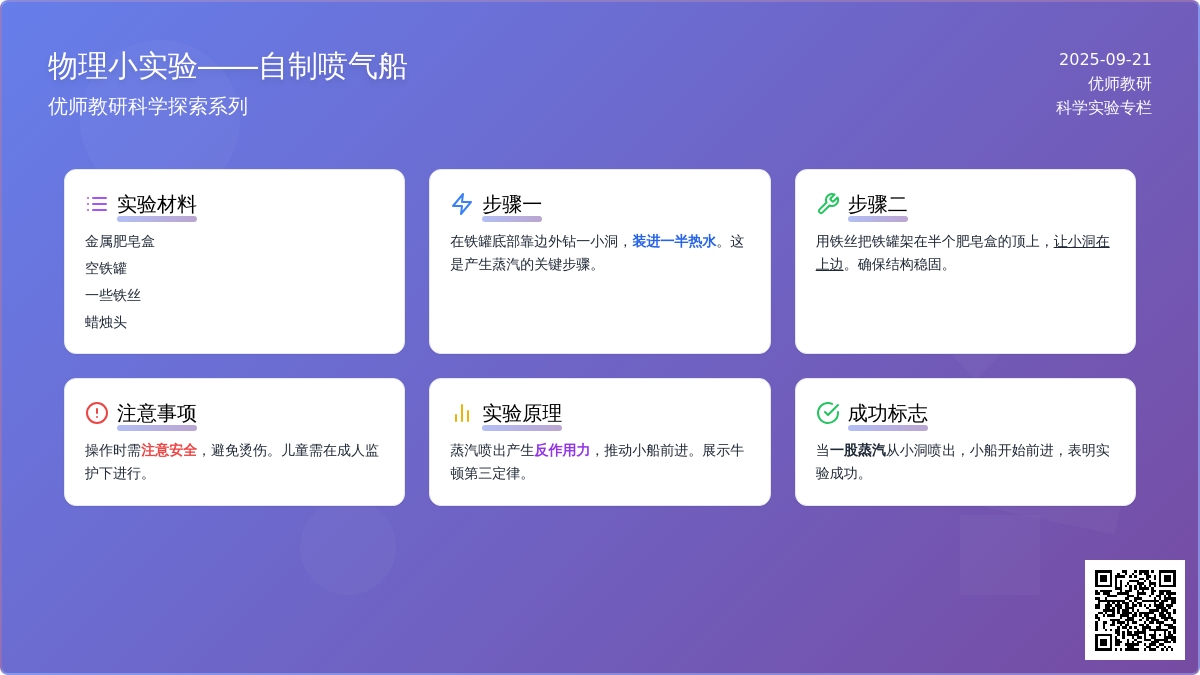Click the subtitle 优师教研科学探索系列
This screenshot has height=675, width=1200.
[148, 106]
